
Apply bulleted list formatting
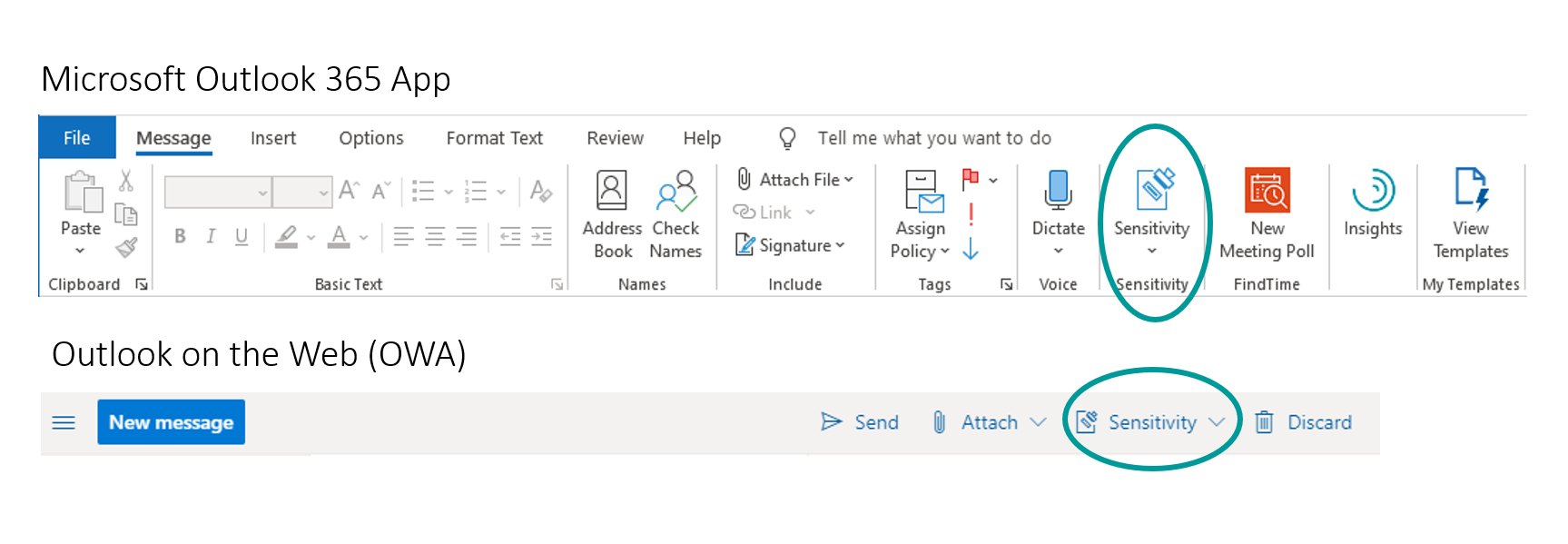point(423,191)
